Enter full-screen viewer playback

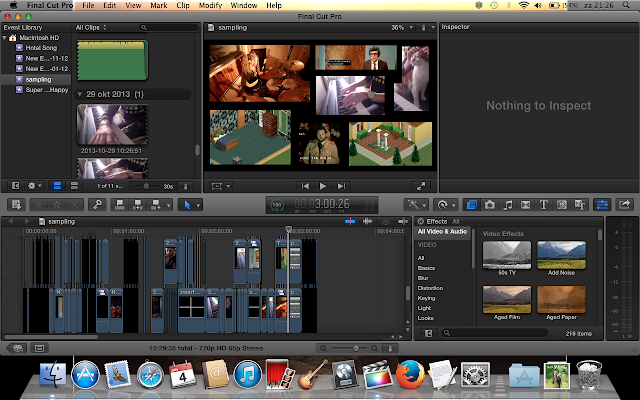(421, 186)
